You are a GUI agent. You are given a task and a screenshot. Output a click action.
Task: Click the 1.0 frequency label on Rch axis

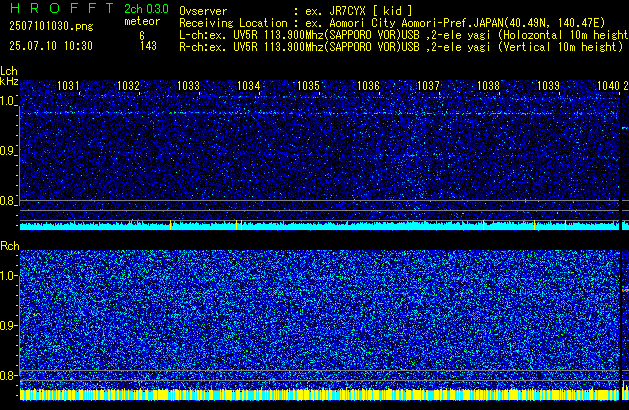(x=8, y=276)
